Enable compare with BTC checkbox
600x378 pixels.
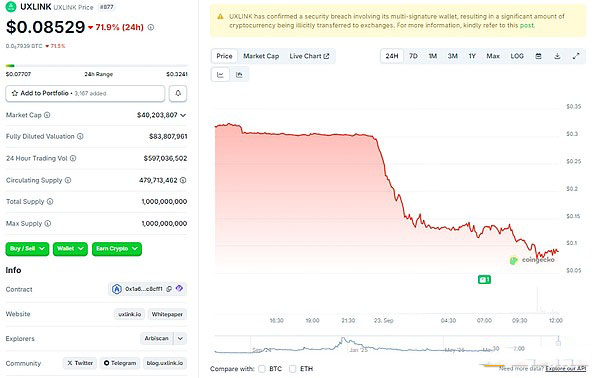[x=262, y=369]
